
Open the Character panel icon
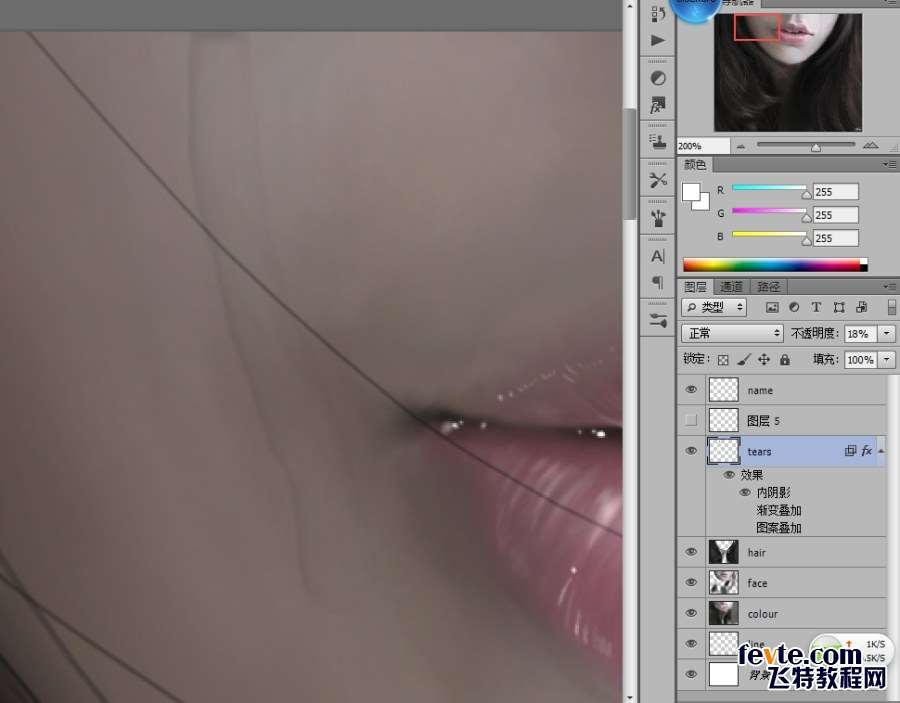(x=657, y=256)
